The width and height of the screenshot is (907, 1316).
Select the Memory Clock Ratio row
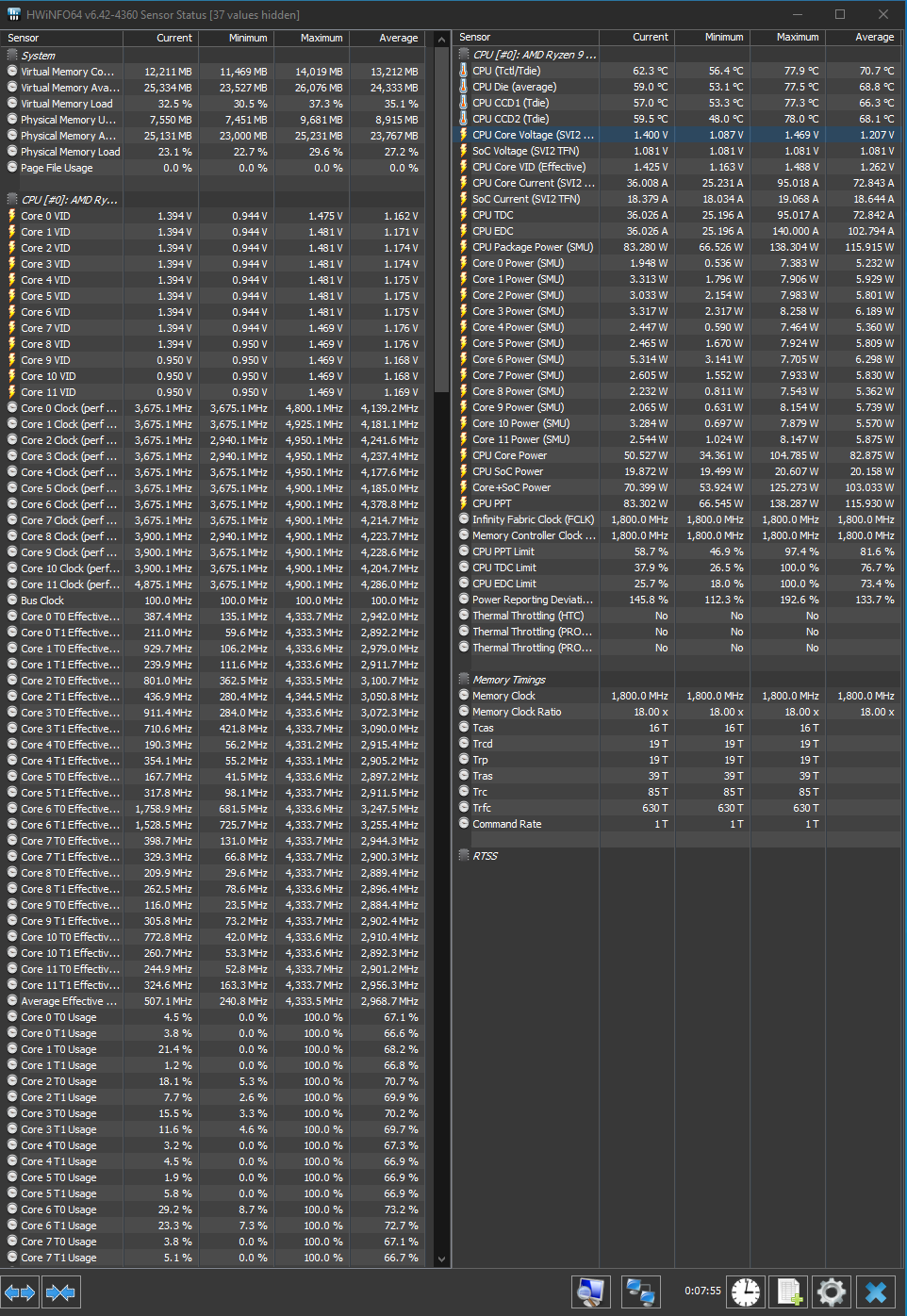(x=677, y=711)
